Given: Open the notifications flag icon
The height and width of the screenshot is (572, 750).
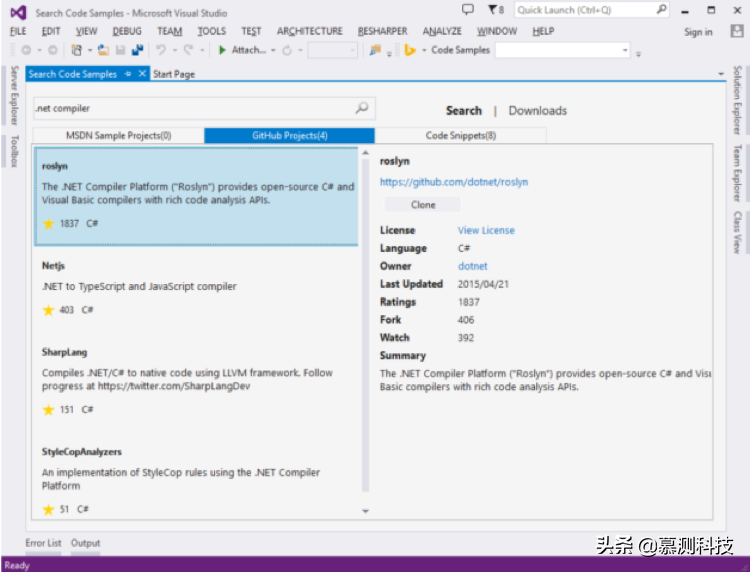Looking at the screenshot, I should coord(493,10).
